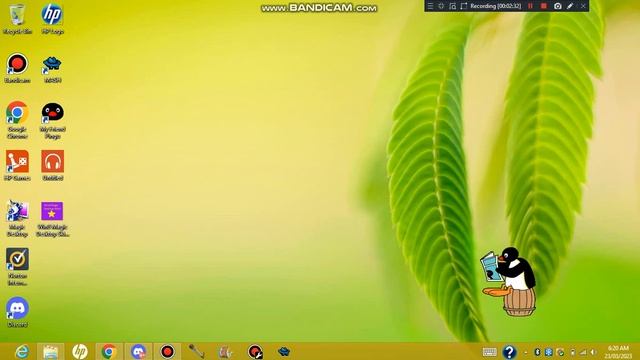Select the My Friend Pingu desktop shortcut
The height and width of the screenshot is (360, 640).
(53, 120)
